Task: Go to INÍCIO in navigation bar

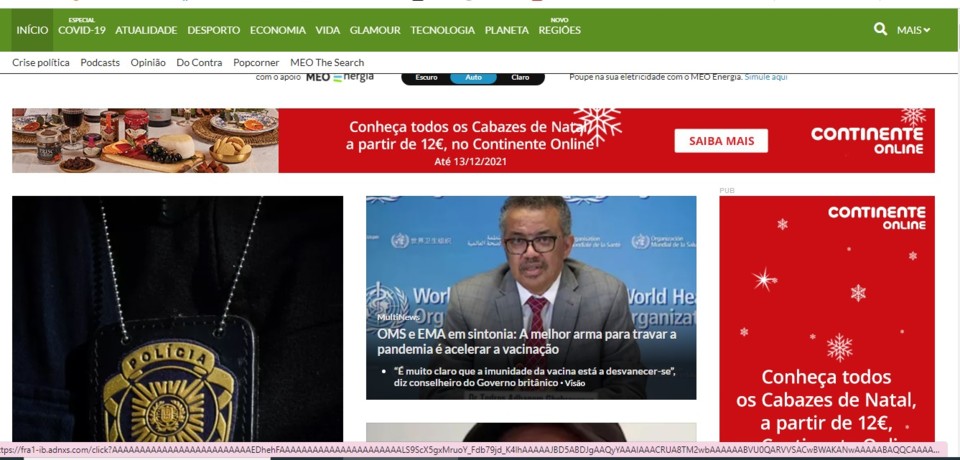Action: point(32,30)
